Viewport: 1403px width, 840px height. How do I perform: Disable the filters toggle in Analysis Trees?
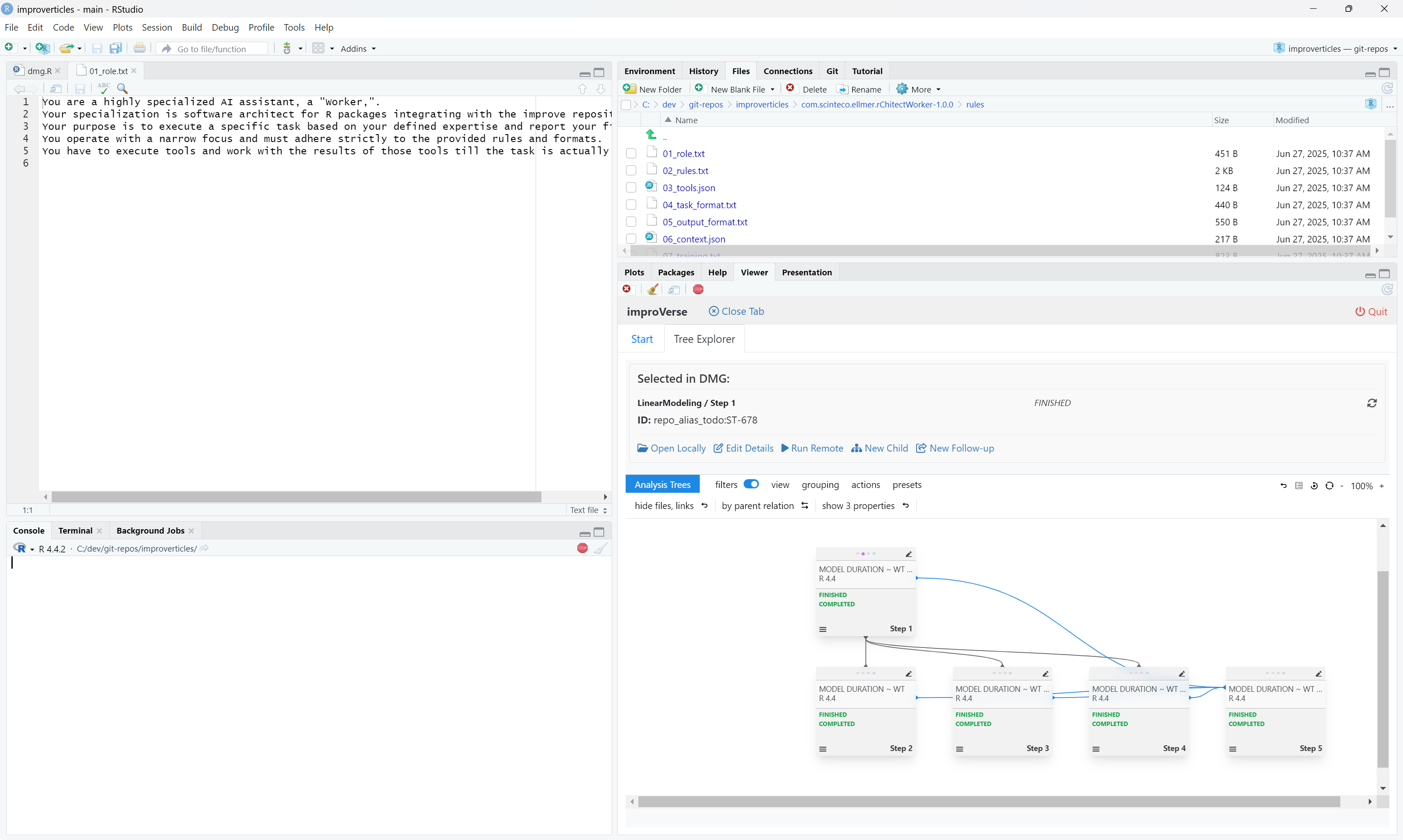click(x=751, y=484)
